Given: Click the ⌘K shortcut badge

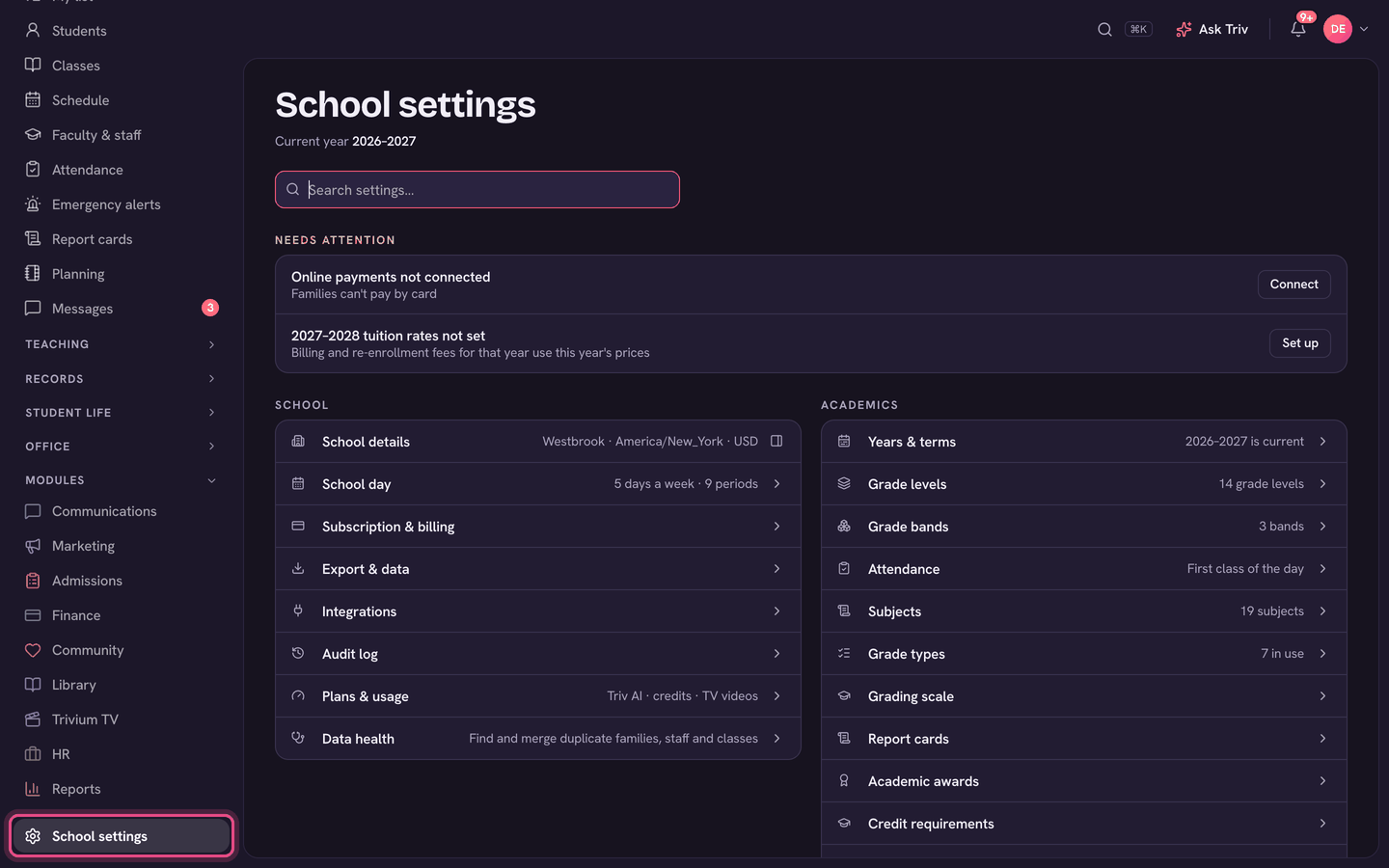Looking at the screenshot, I should [x=1138, y=29].
